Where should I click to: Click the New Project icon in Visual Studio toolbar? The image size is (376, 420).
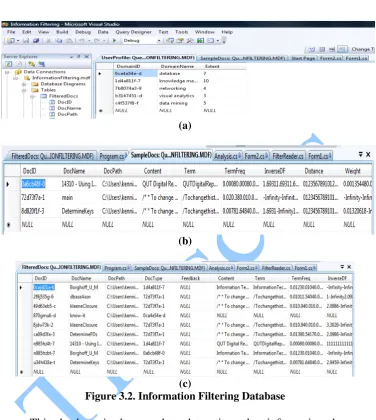click(x=11, y=41)
